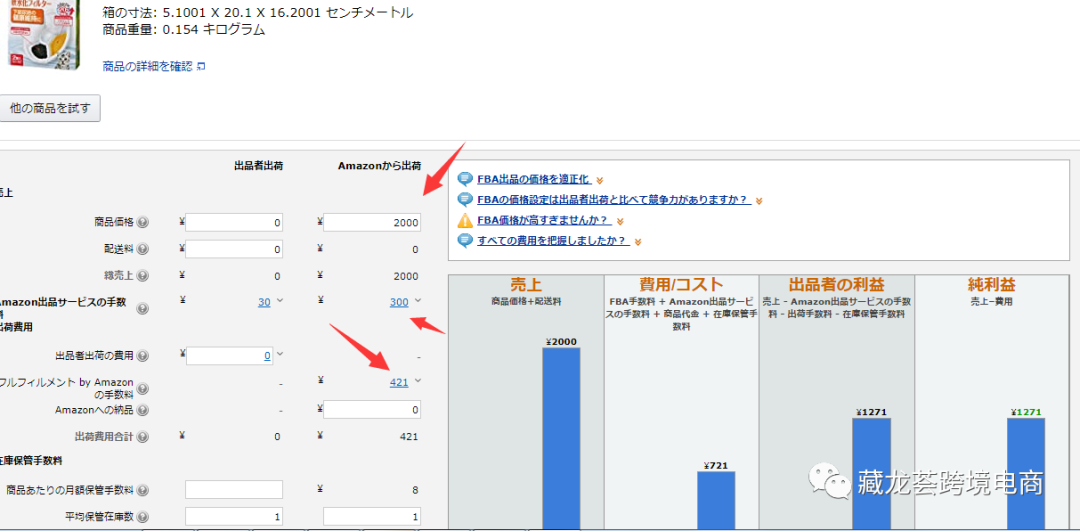
Task: Click external link icon after 商品の詳細を確認
Action: click(x=201, y=67)
